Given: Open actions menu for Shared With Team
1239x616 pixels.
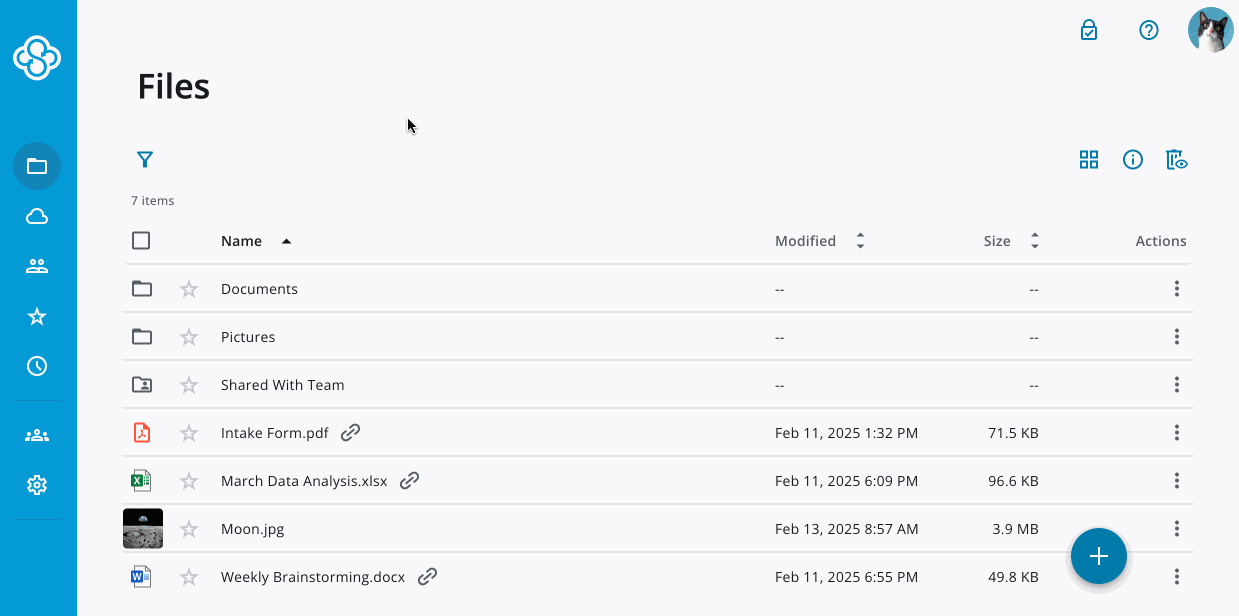Looking at the screenshot, I should pyautogui.click(x=1177, y=385).
